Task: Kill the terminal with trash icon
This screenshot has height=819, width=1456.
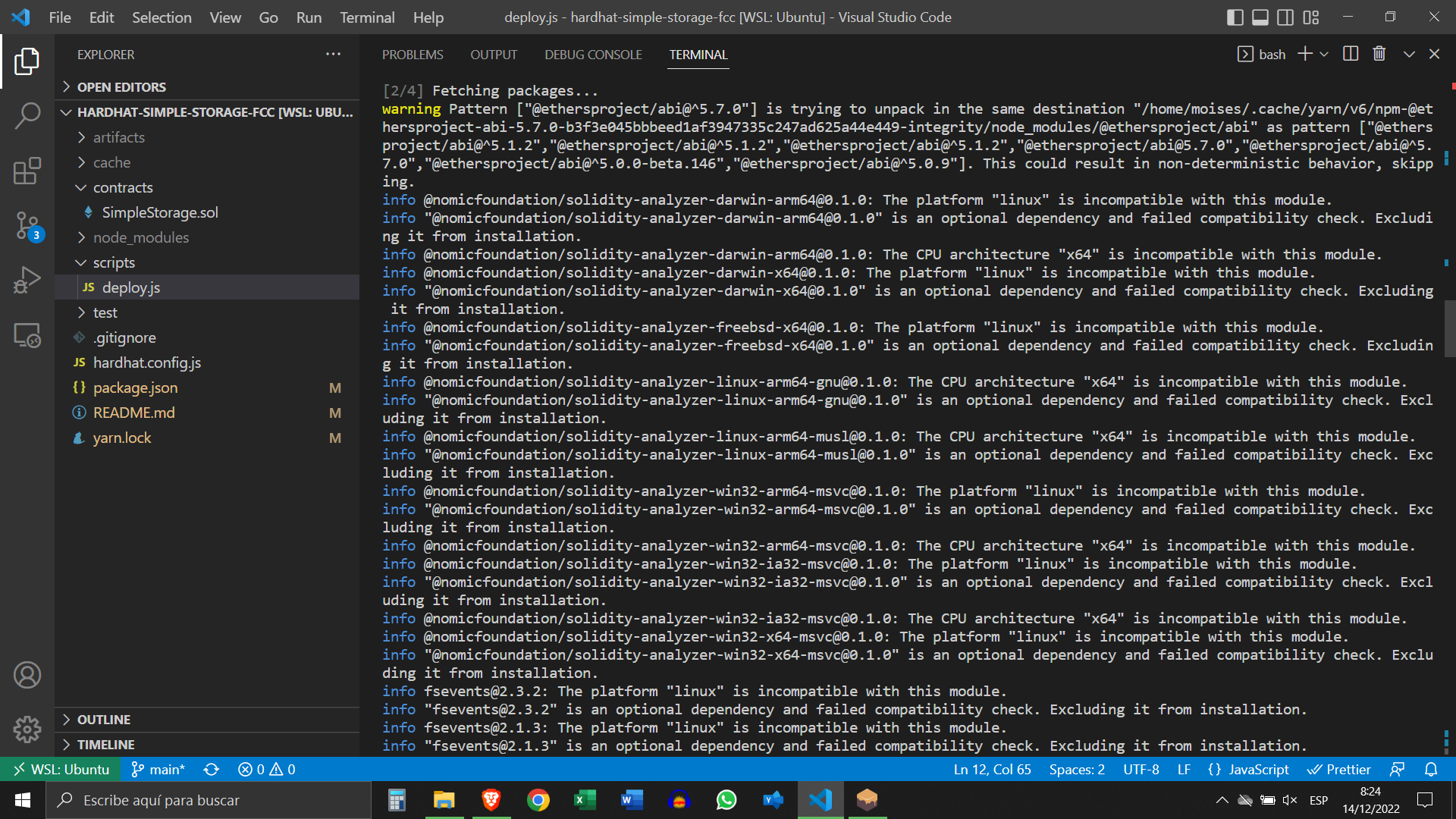Action: (1379, 53)
